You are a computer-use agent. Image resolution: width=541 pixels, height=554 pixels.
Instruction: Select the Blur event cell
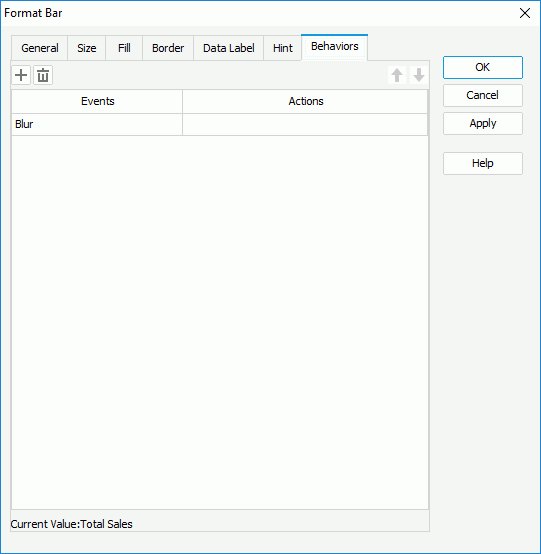97,124
